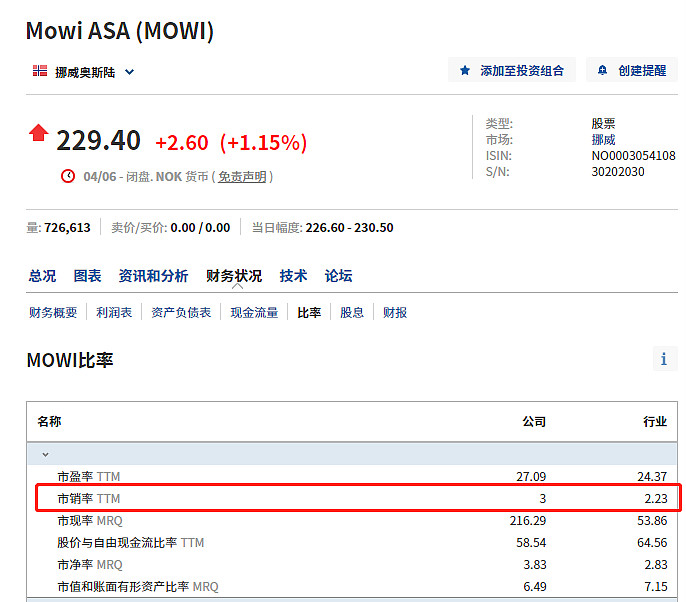Switch to the 技术 tab
Viewport: 686px width, 602px height.
[x=294, y=276]
